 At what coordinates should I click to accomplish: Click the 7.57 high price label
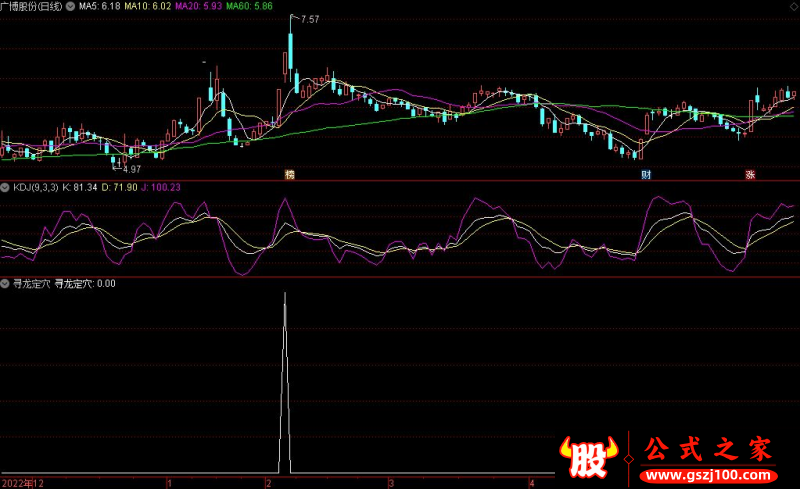pyautogui.click(x=309, y=19)
